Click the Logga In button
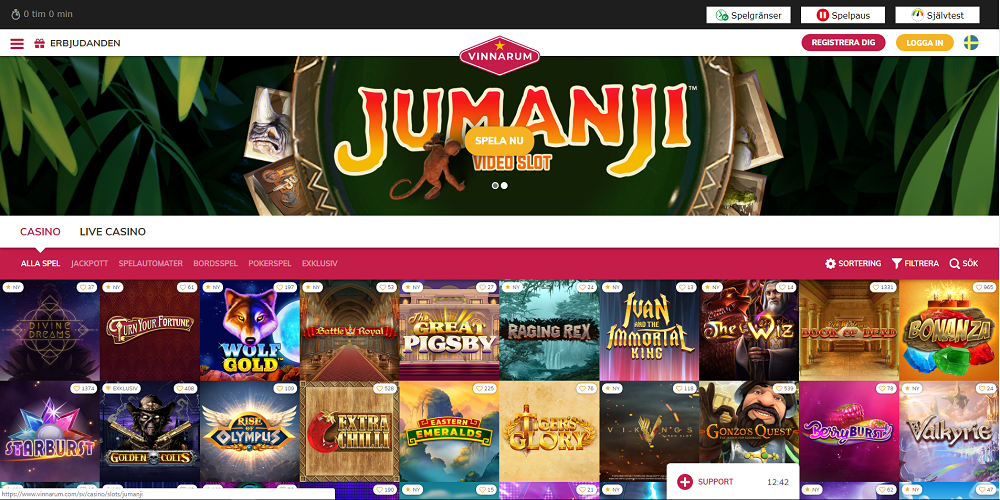Image resolution: width=1000 pixels, height=500 pixels. point(925,43)
